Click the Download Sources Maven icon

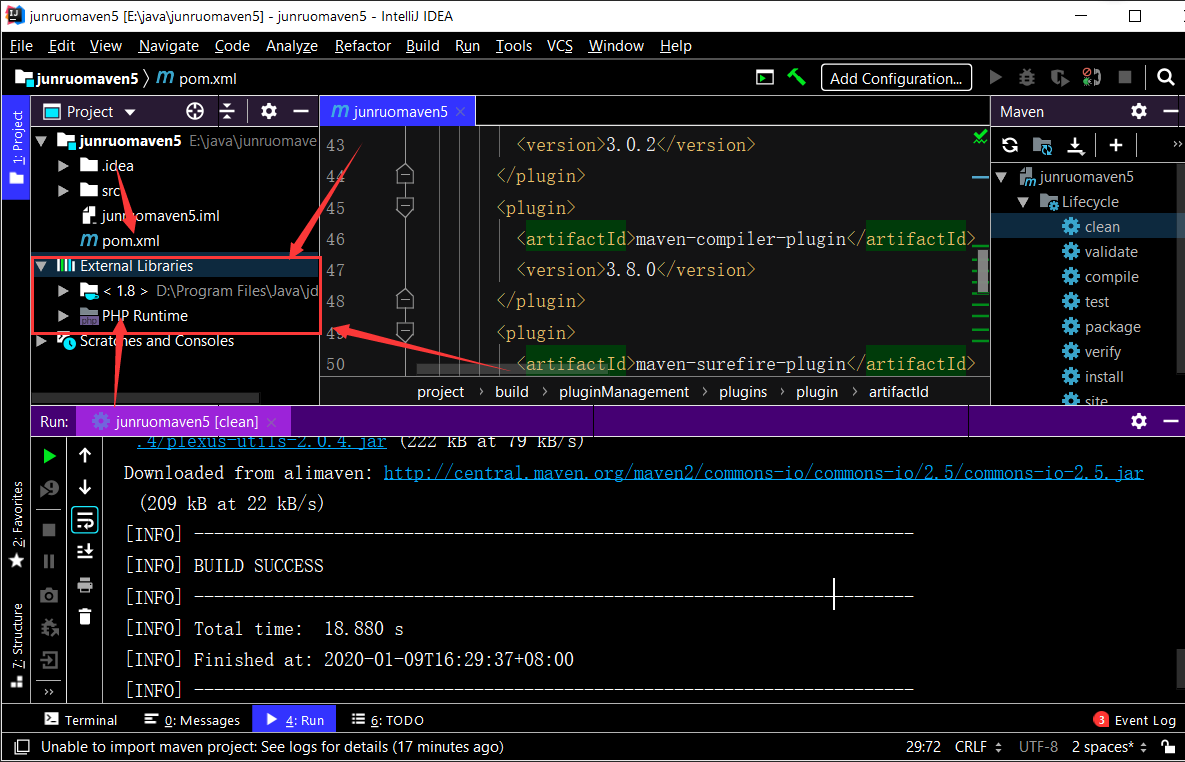(1075, 145)
